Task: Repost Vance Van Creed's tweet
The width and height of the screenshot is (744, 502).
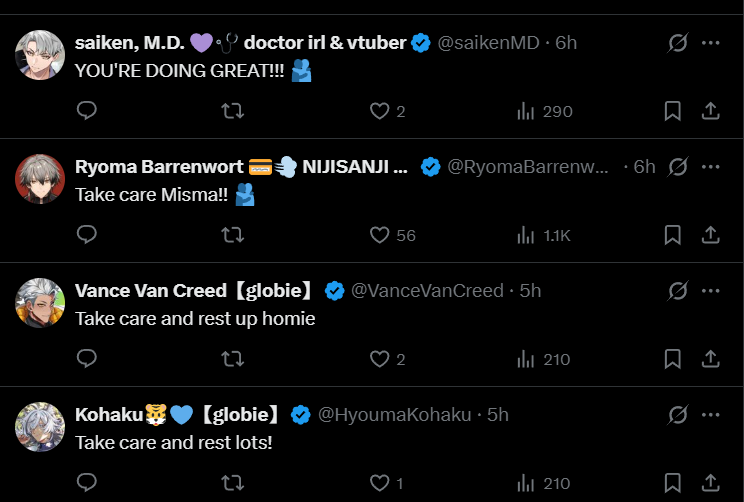Action: pyautogui.click(x=232, y=359)
